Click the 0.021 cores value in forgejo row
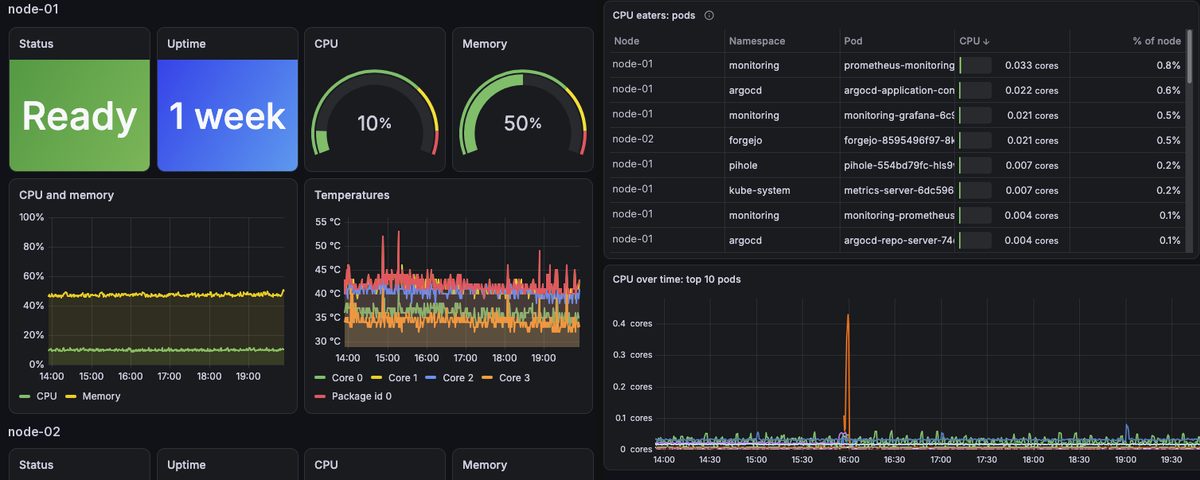Viewport: 1200px width, 480px height. (1031, 140)
